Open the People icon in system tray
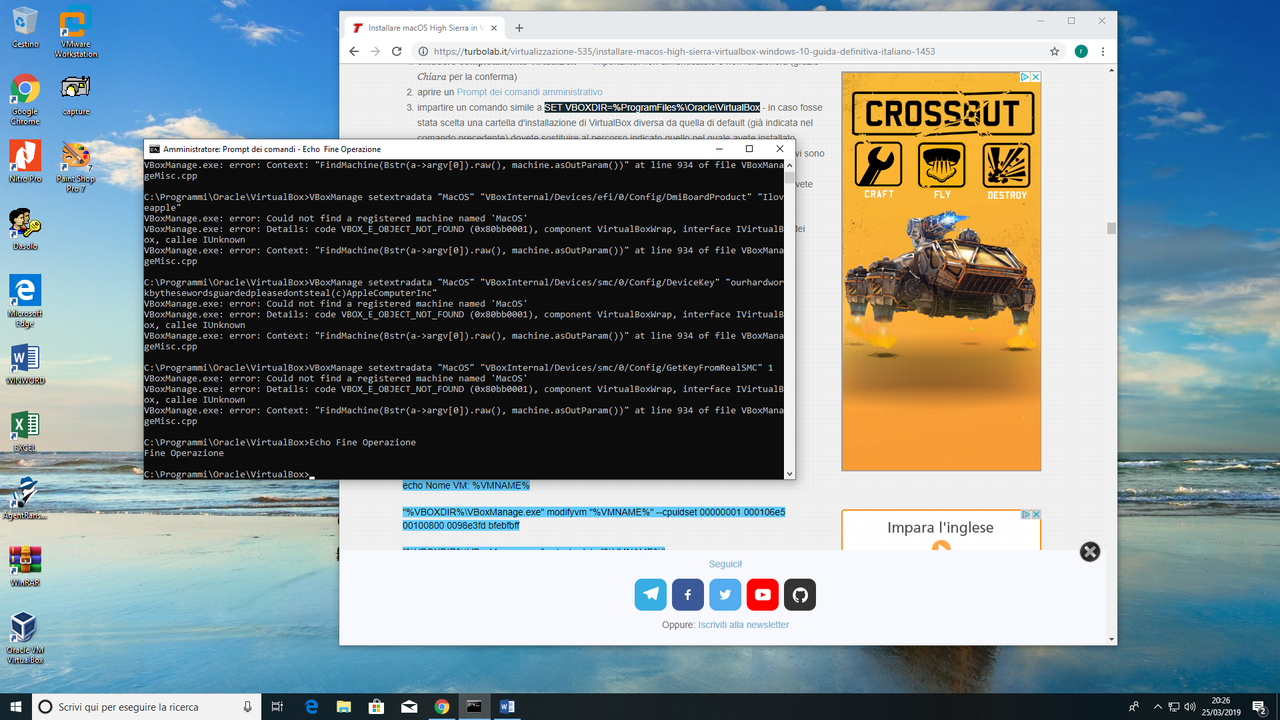This screenshot has height=720, width=1280. click(x=1134, y=706)
